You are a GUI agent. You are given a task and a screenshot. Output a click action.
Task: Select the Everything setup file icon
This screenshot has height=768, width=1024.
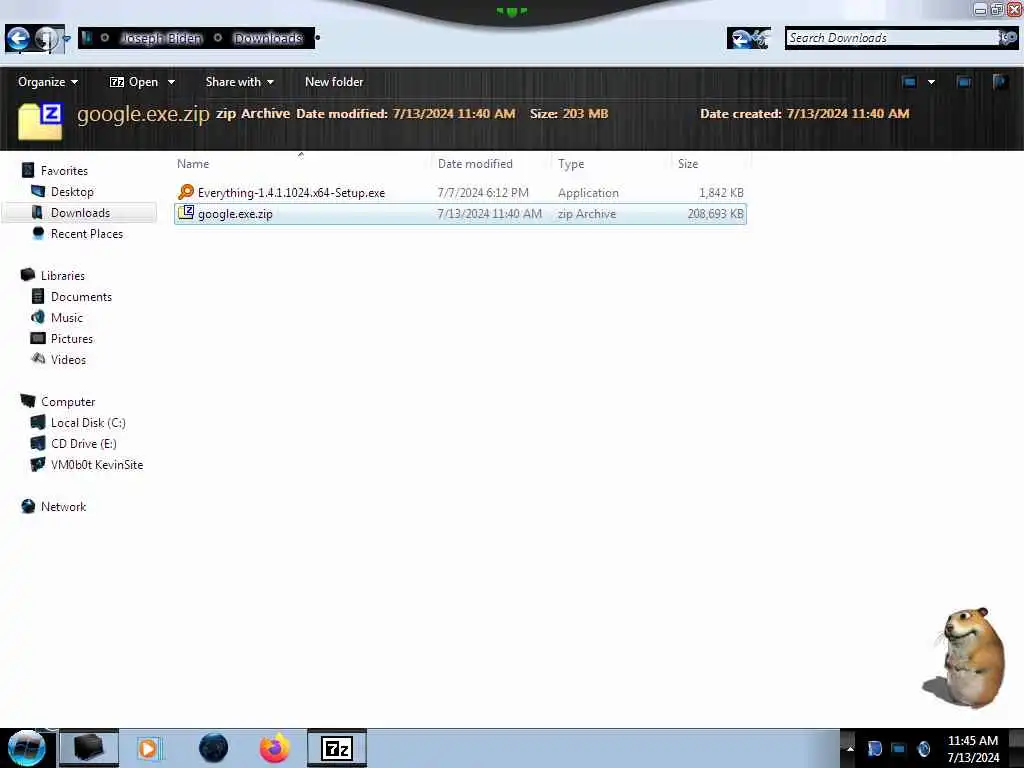185,192
